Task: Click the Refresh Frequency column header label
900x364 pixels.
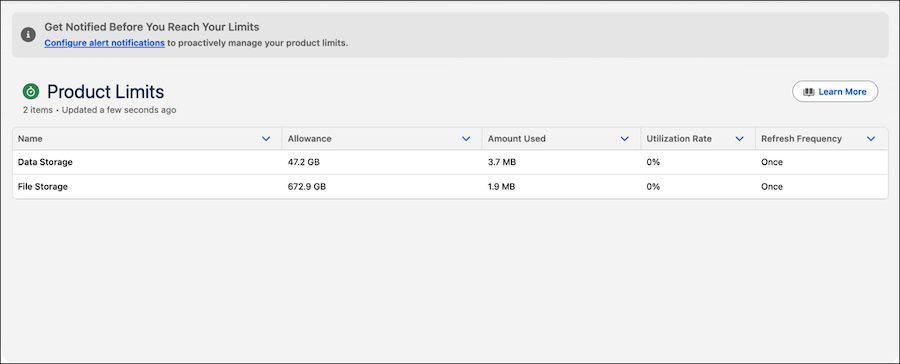Action: coord(801,138)
